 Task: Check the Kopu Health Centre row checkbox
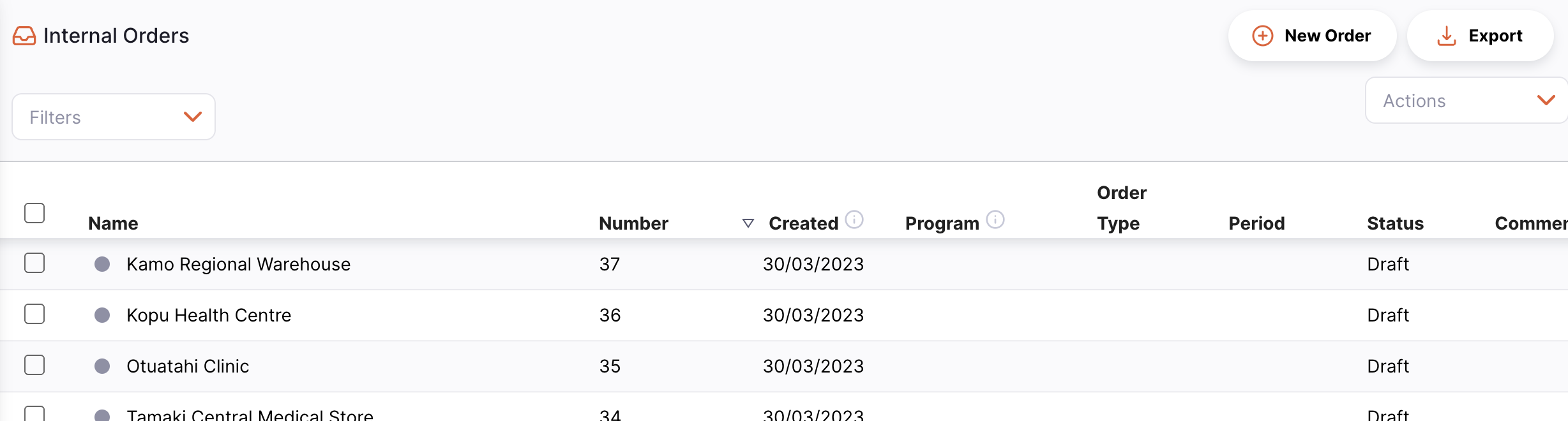[x=34, y=314]
